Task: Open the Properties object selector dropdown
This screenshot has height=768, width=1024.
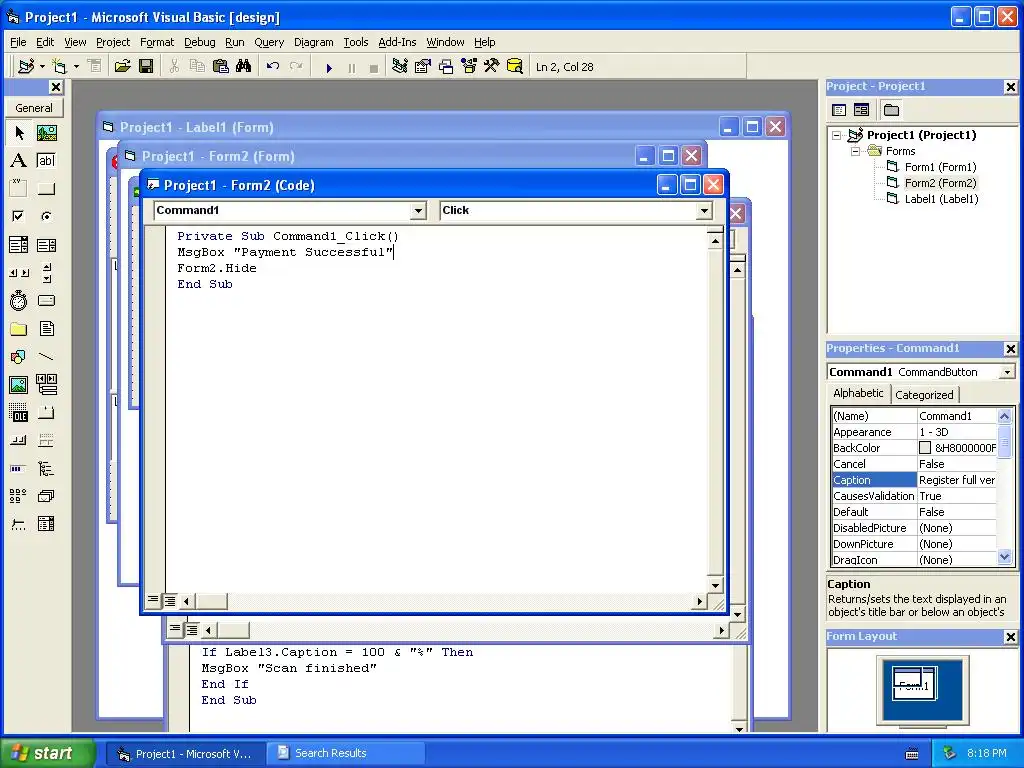Action: point(1007,372)
